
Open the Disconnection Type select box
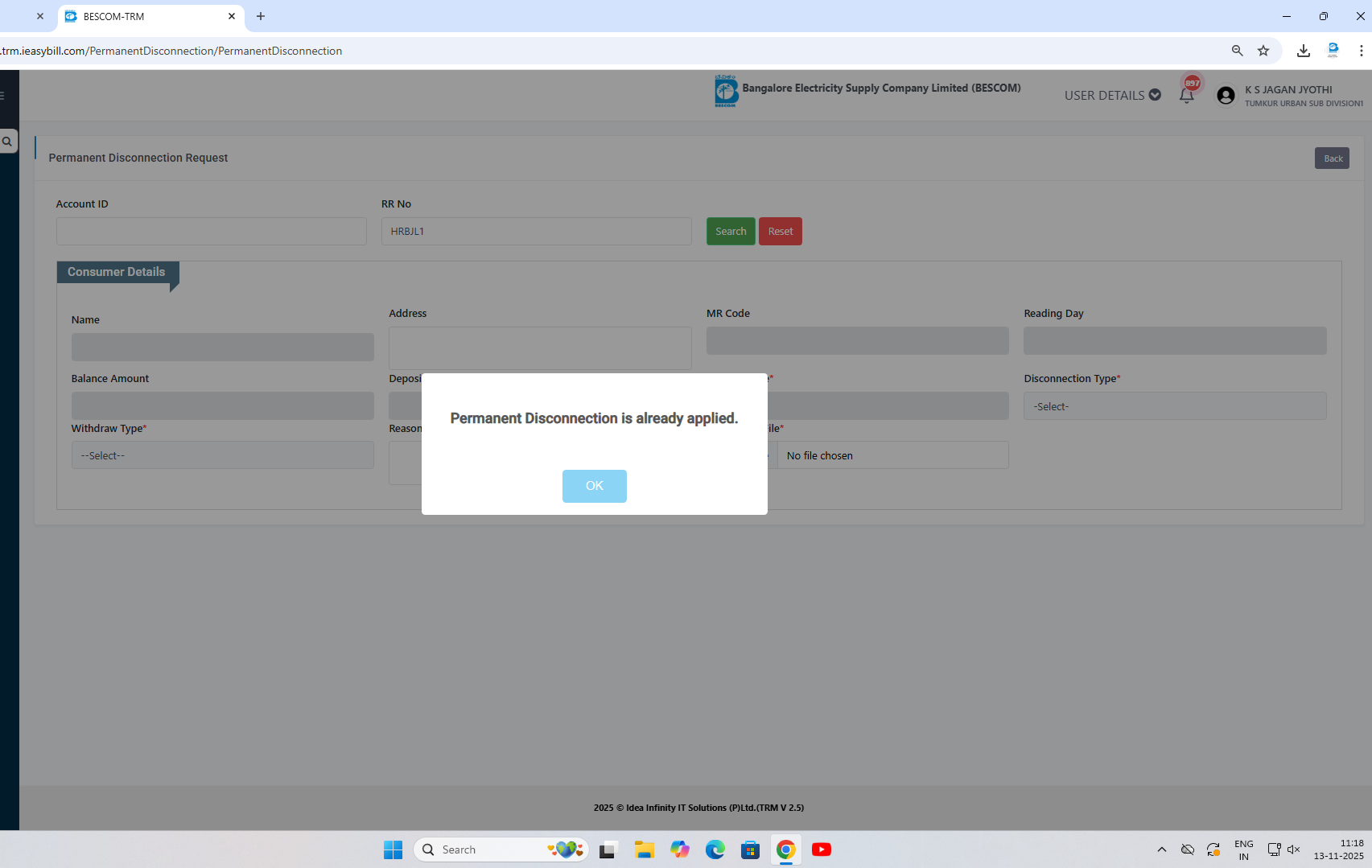pyautogui.click(x=1175, y=406)
